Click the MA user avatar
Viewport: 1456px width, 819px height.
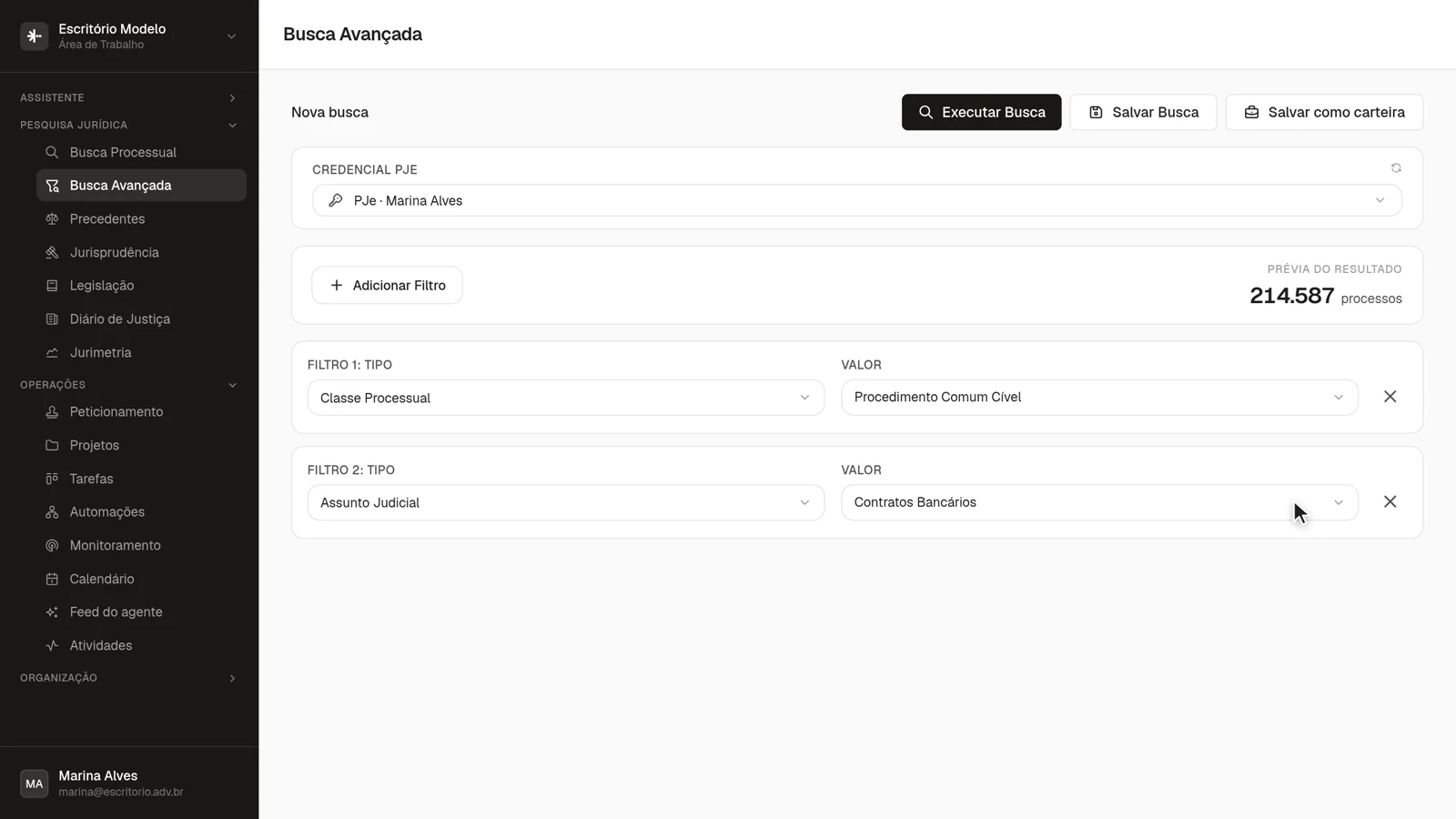(35, 784)
